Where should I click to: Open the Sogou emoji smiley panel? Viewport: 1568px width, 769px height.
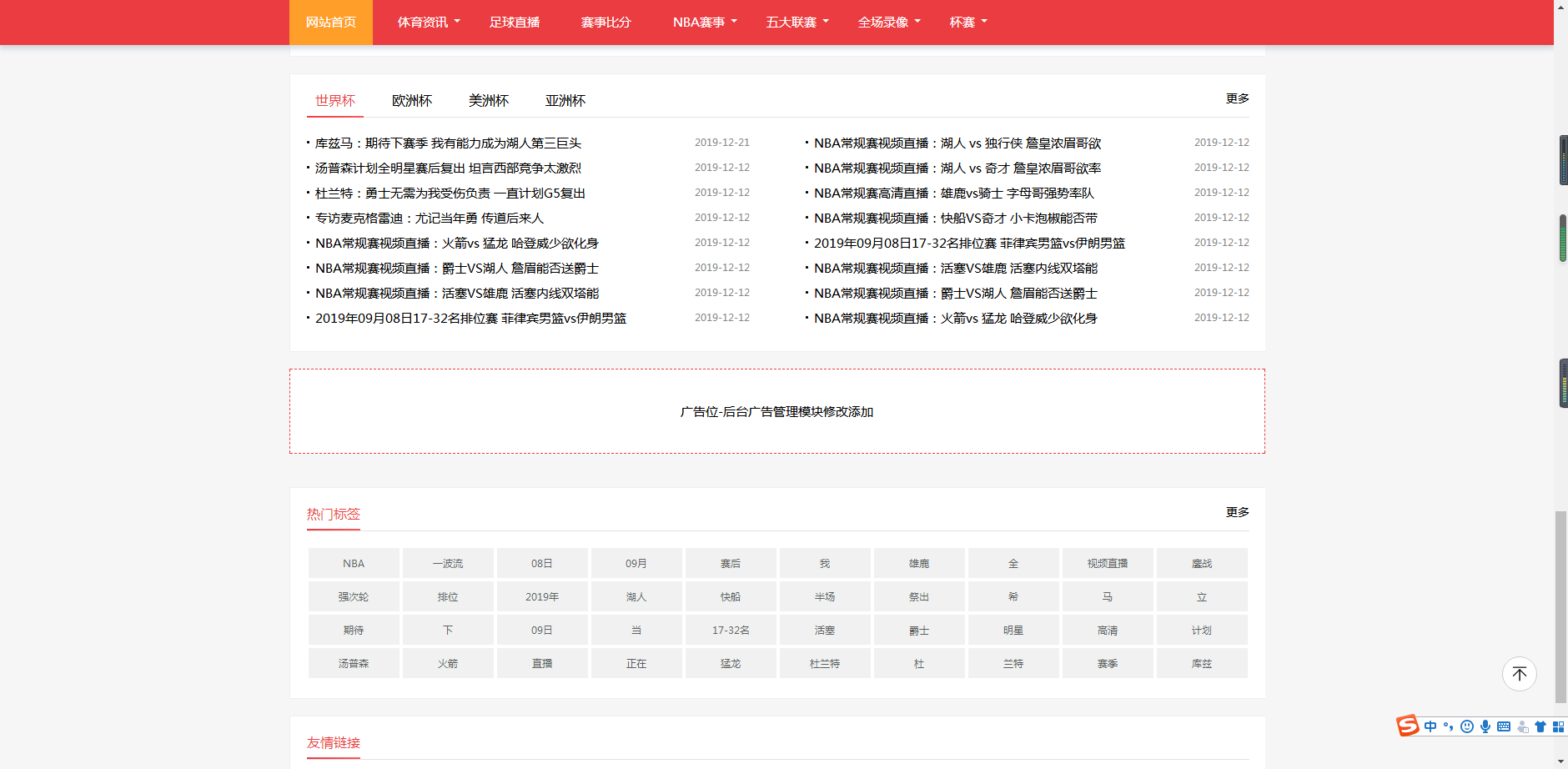point(1467,726)
